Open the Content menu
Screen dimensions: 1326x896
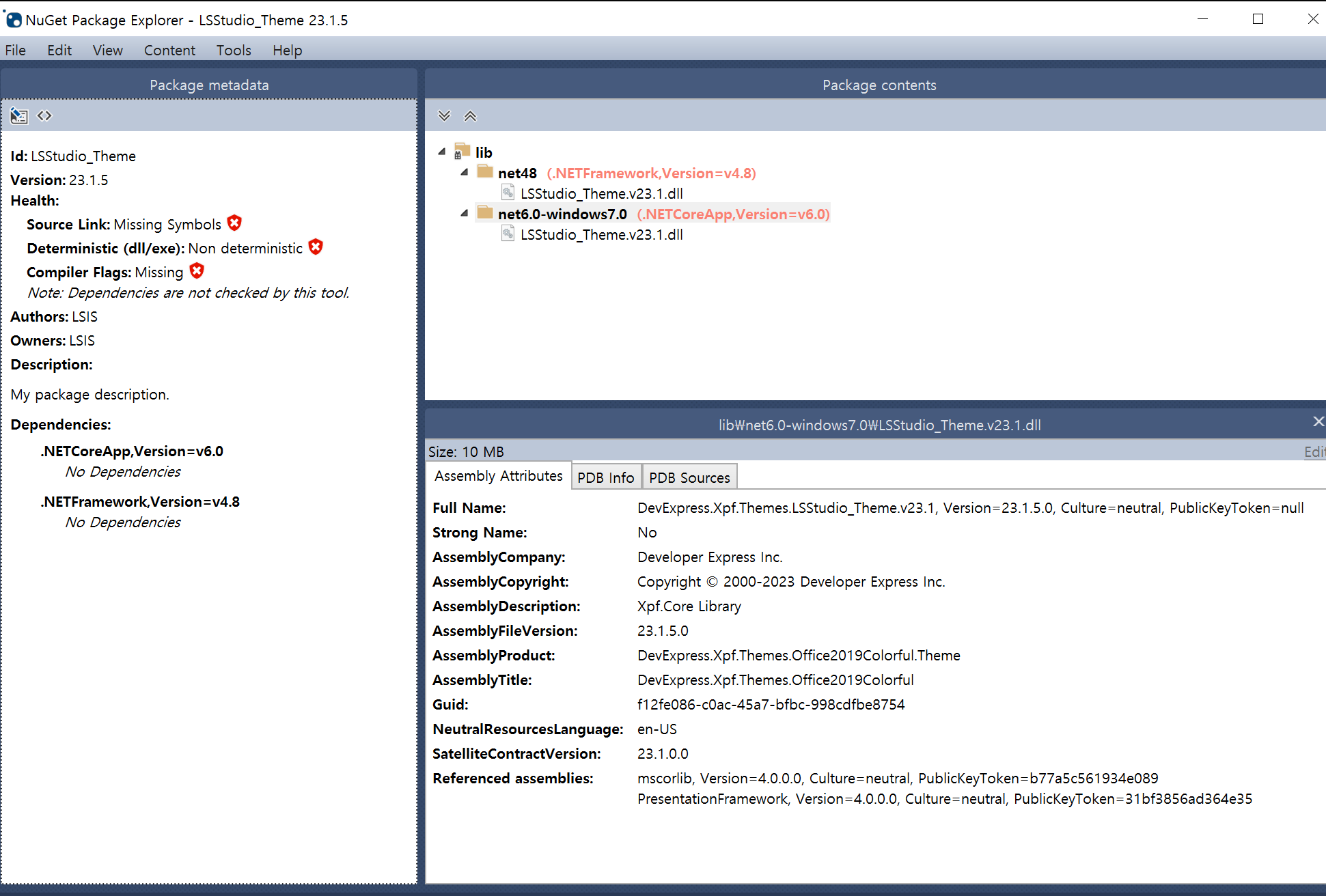click(169, 51)
